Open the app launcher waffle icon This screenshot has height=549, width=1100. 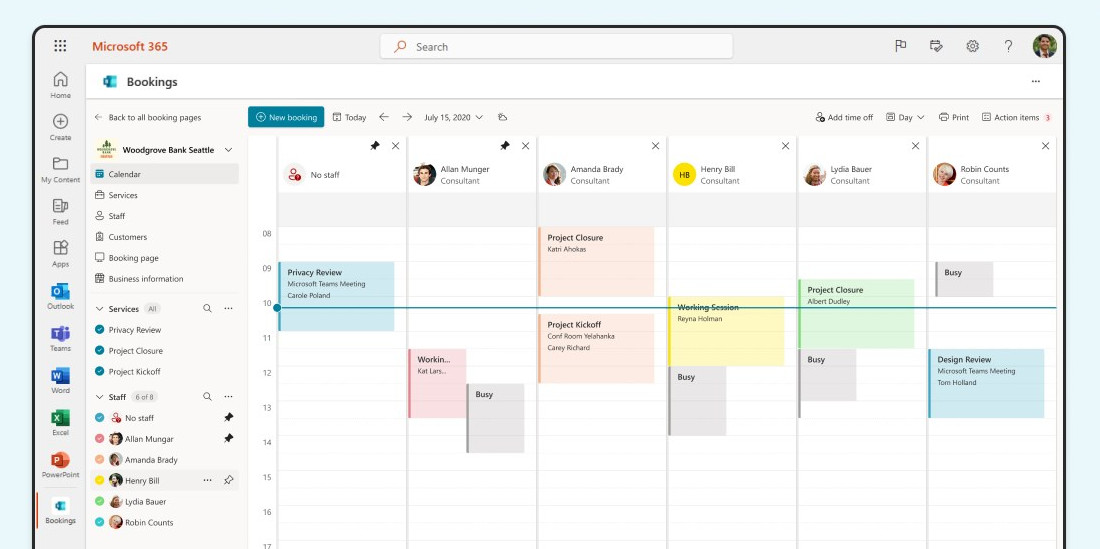[60, 46]
